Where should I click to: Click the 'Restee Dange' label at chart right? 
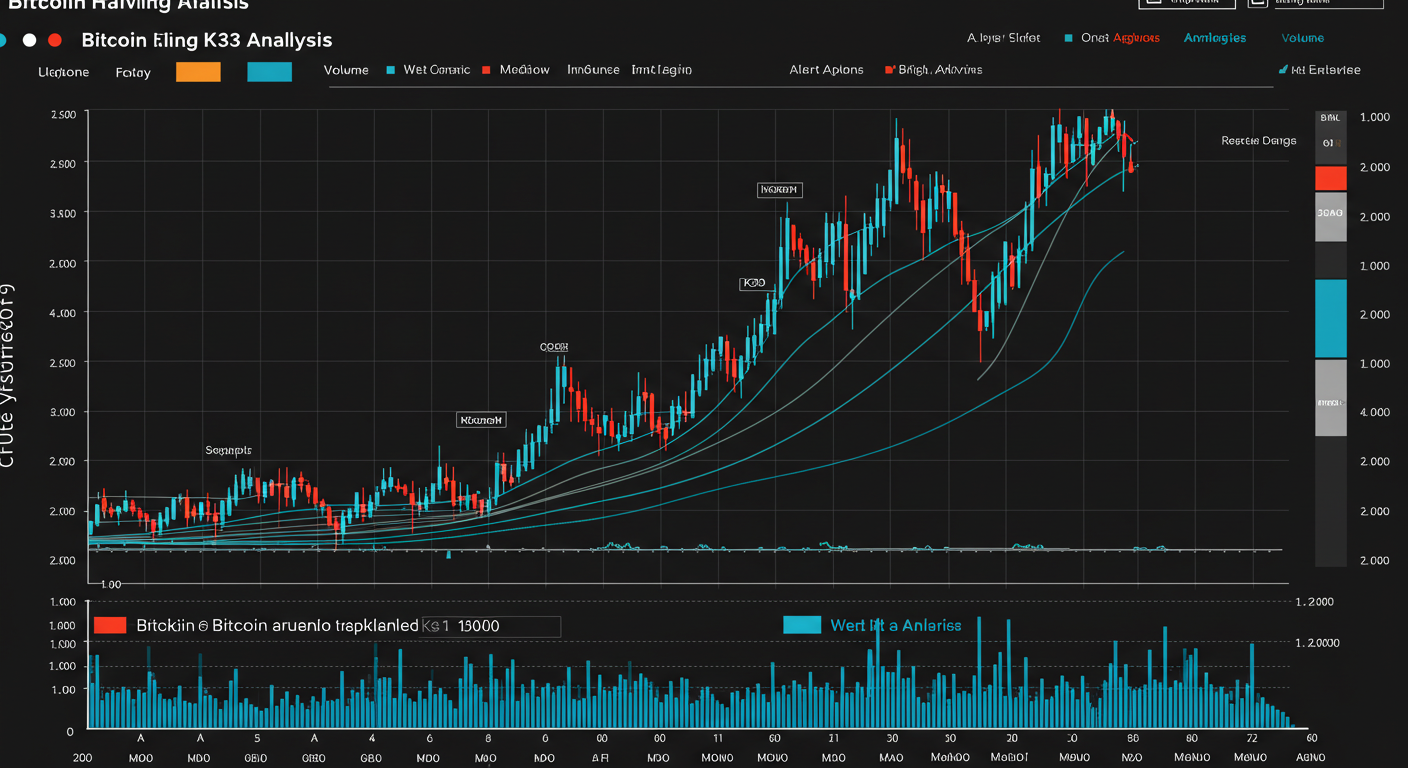click(x=1259, y=141)
